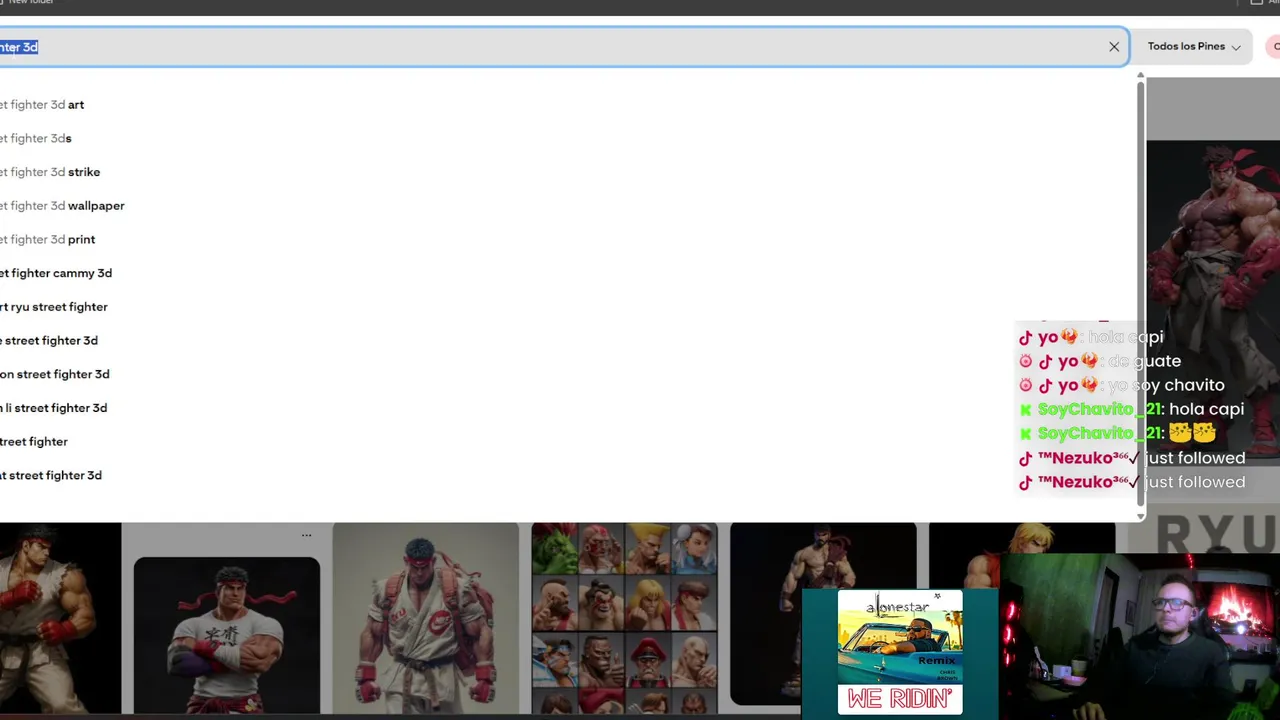
Task: Select suggestion 'fighter cammy 3d'
Action: click(56, 273)
